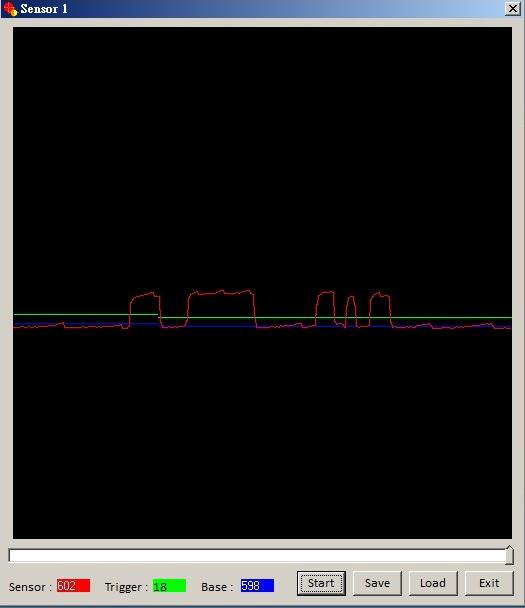Click the Start button
Viewport: 525px width, 608px height.
[321, 583]
